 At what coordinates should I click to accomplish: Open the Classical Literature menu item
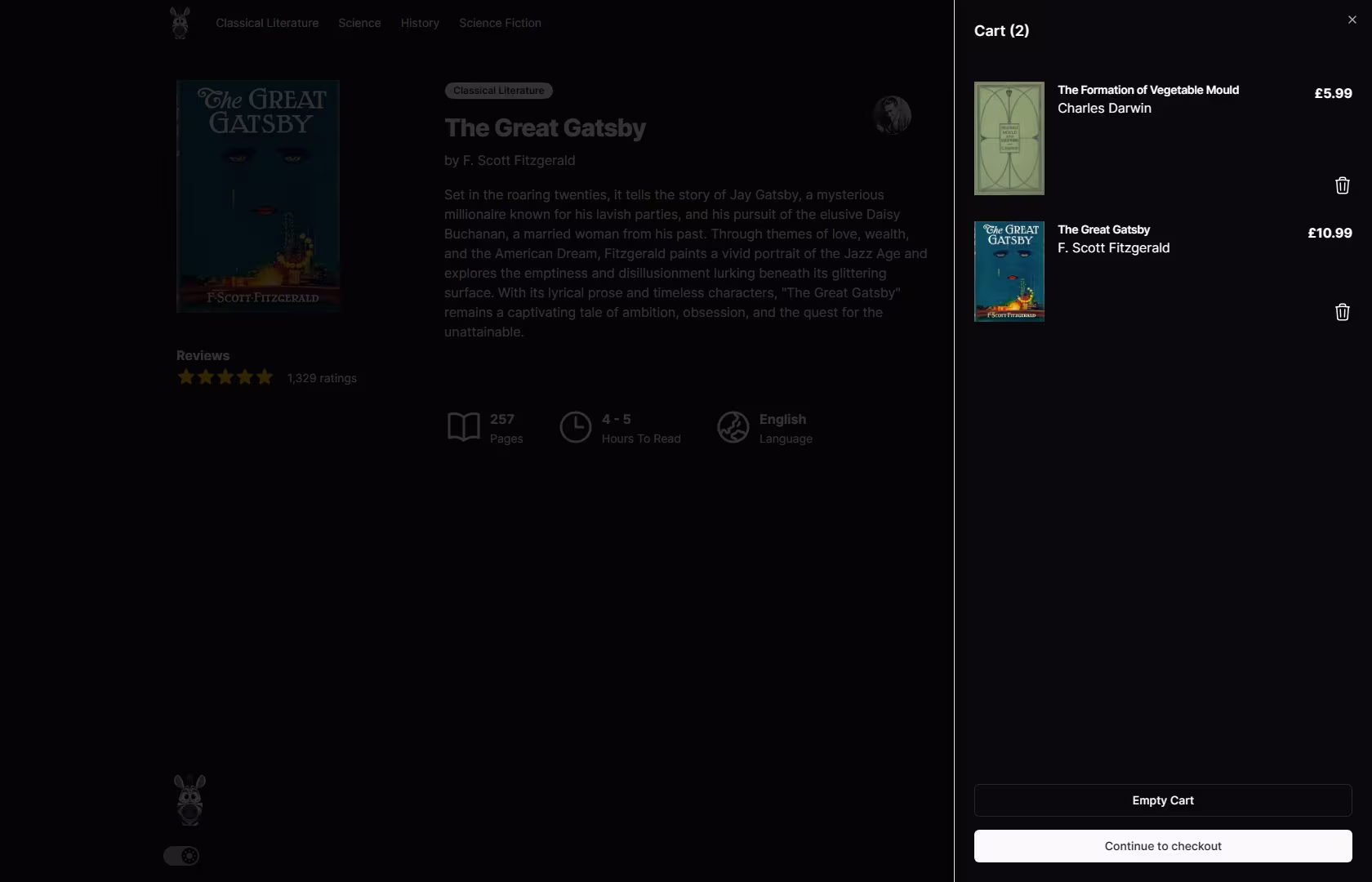[267, 23]
